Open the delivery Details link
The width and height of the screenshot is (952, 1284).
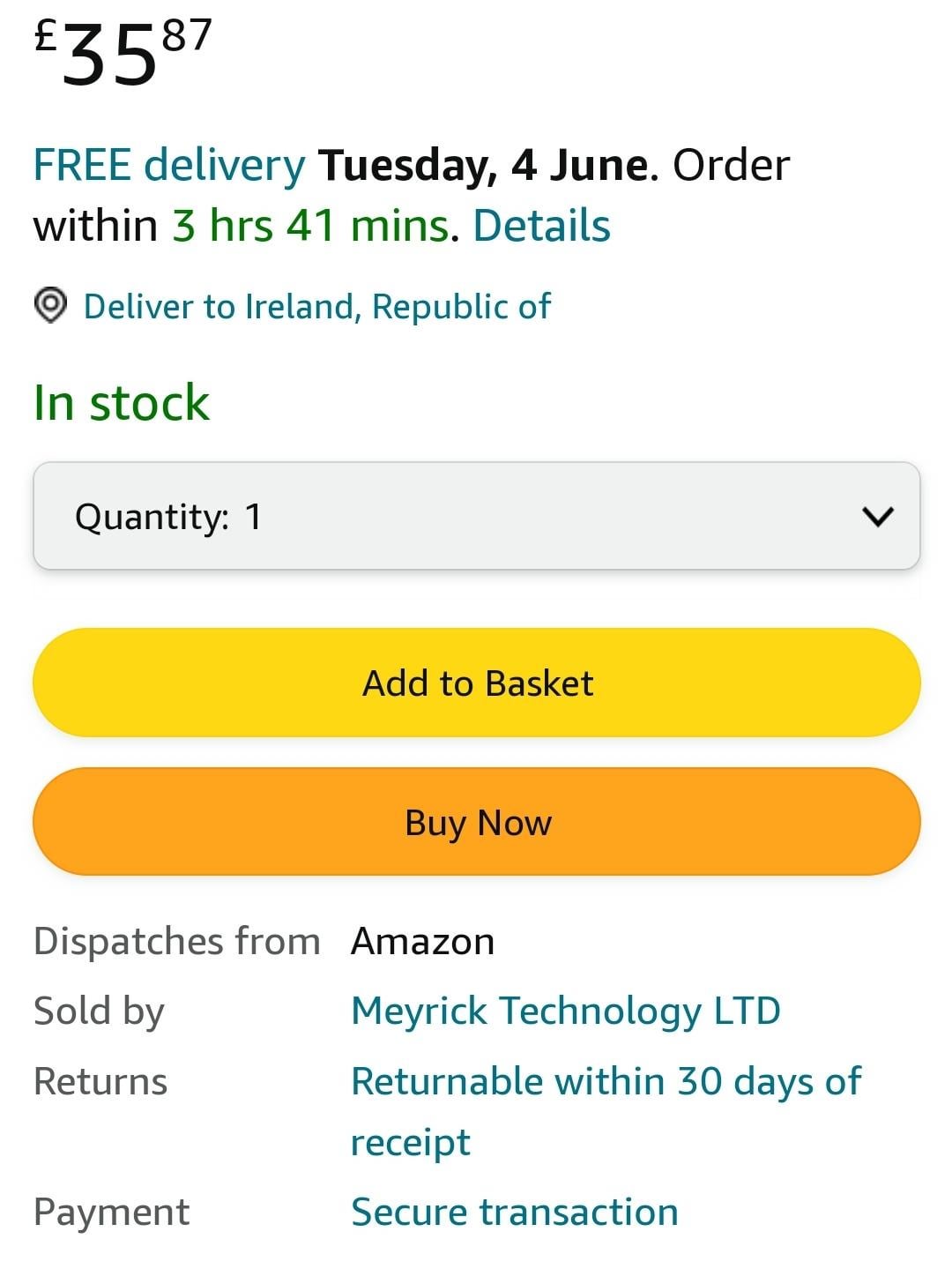point(541,226)
